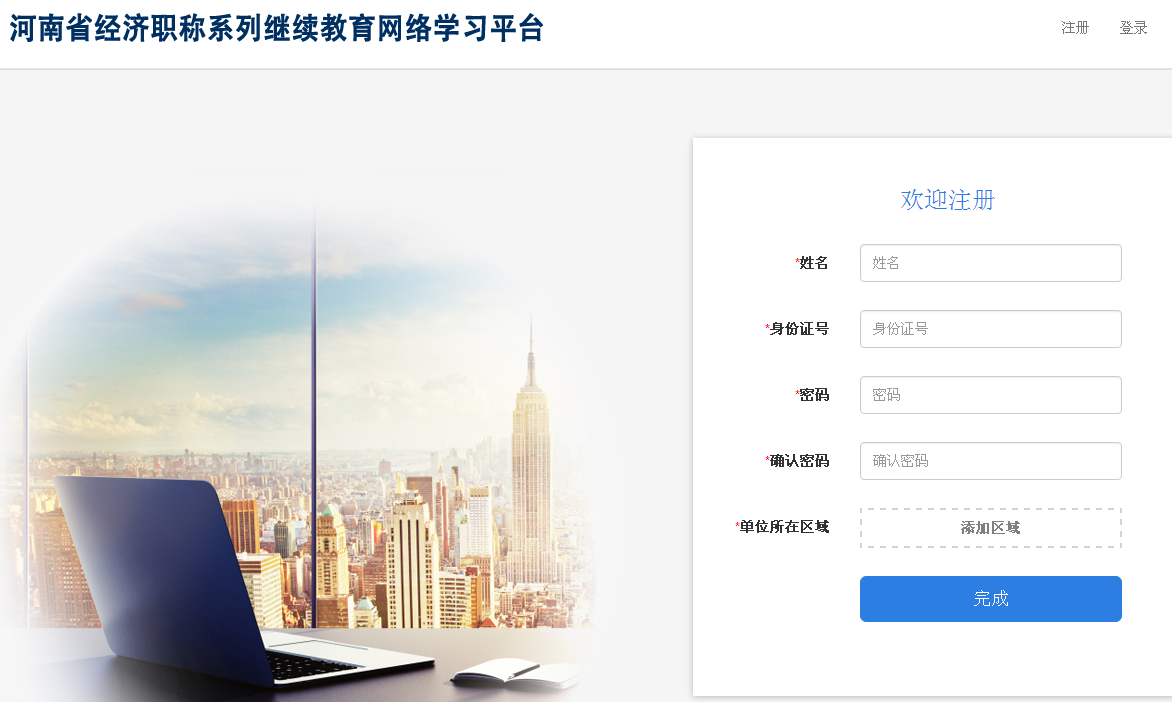Click the *确认密码 field label
The height and width of the screenshot is (702, 1172).
pyautogui.click(x=797, y=461)
